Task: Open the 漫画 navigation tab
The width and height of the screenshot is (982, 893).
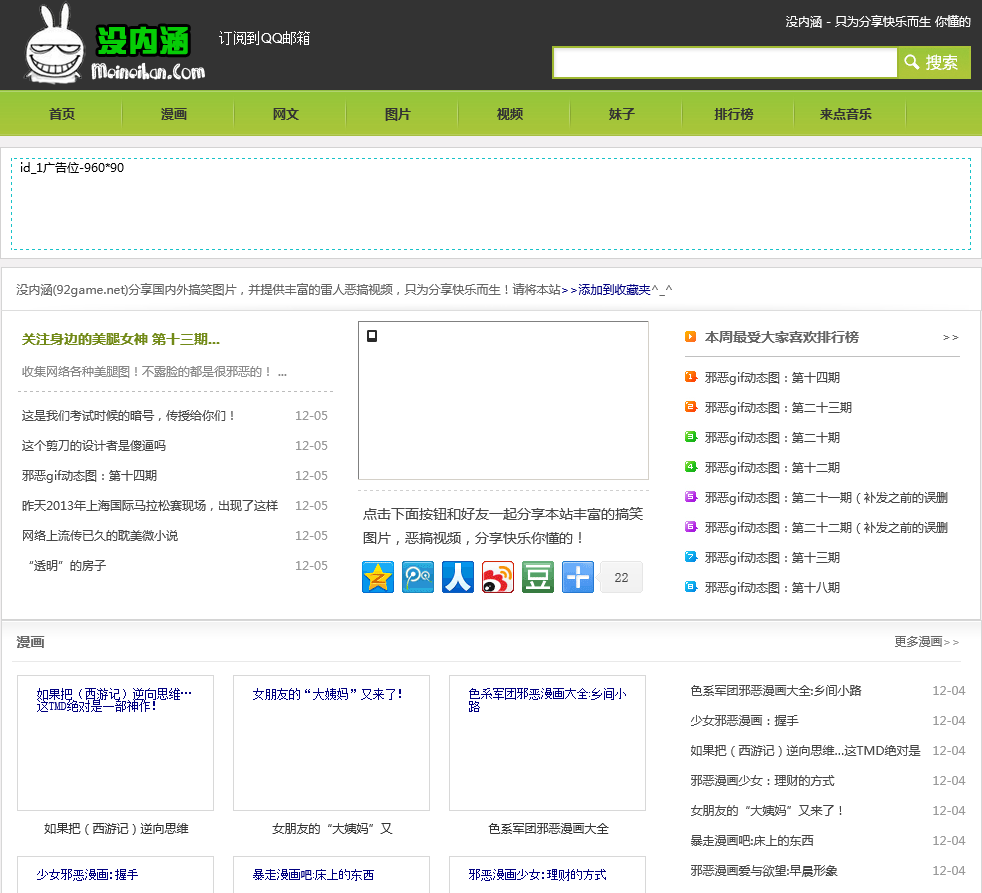Action: coord(174,114)
